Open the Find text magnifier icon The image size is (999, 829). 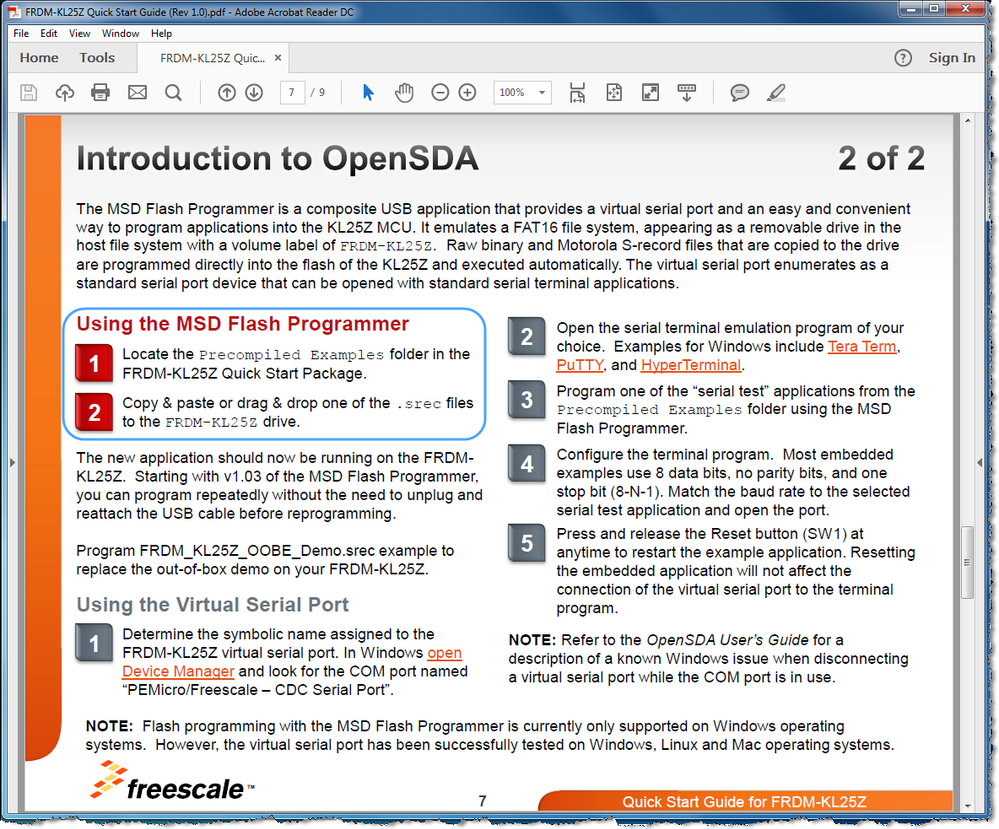(173, 92)
